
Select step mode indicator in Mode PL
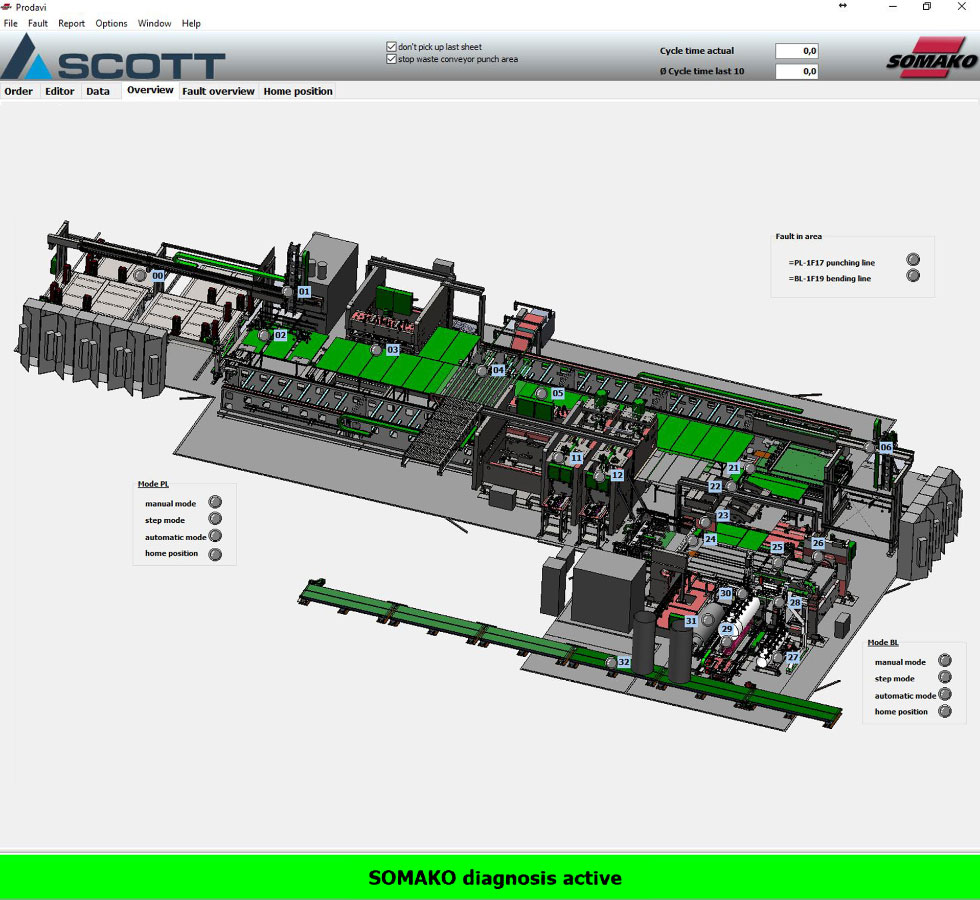[x=214, y=519]
